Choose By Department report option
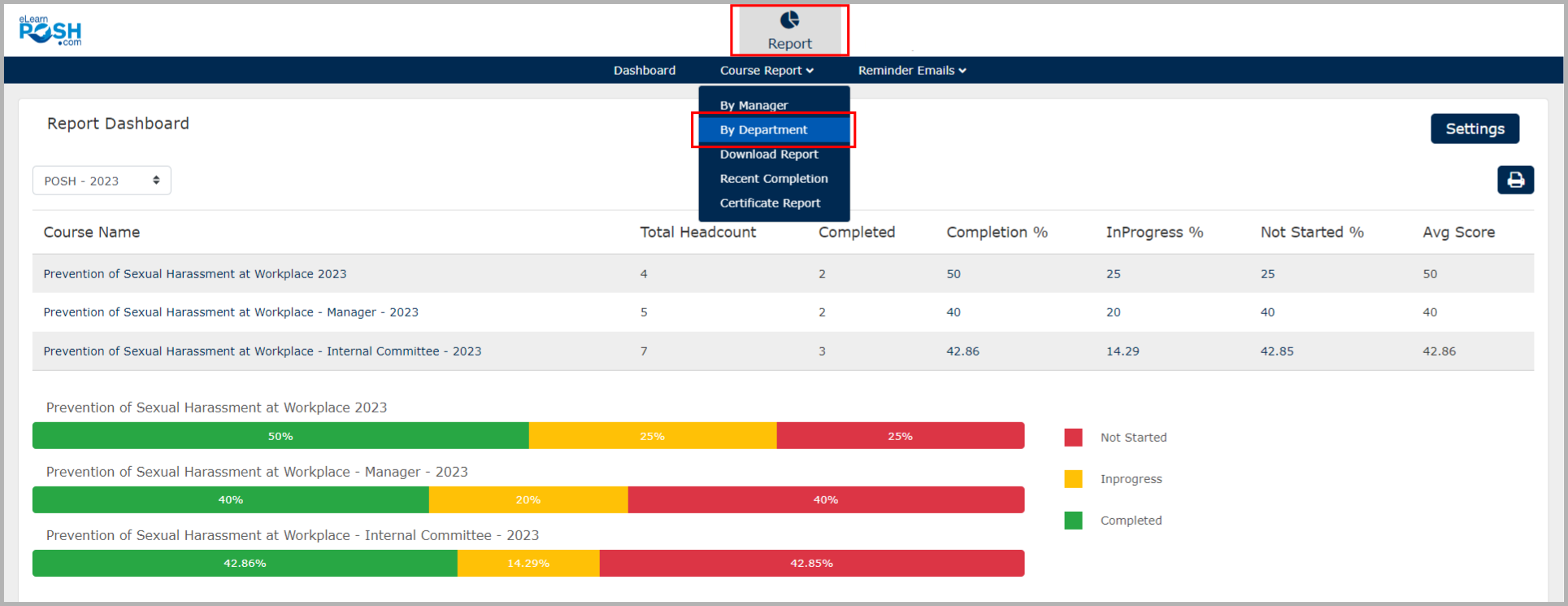Image resolution: width=1568 pixels, height=606 pixels. coord(763,130)
